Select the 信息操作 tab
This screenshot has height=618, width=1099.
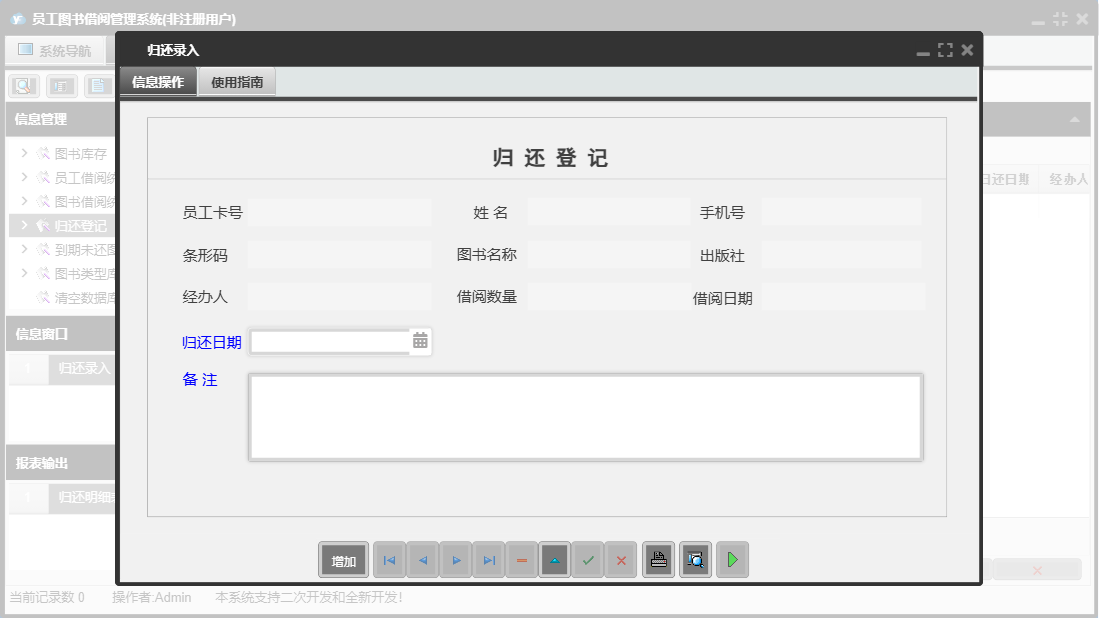(x=158, y=81)
